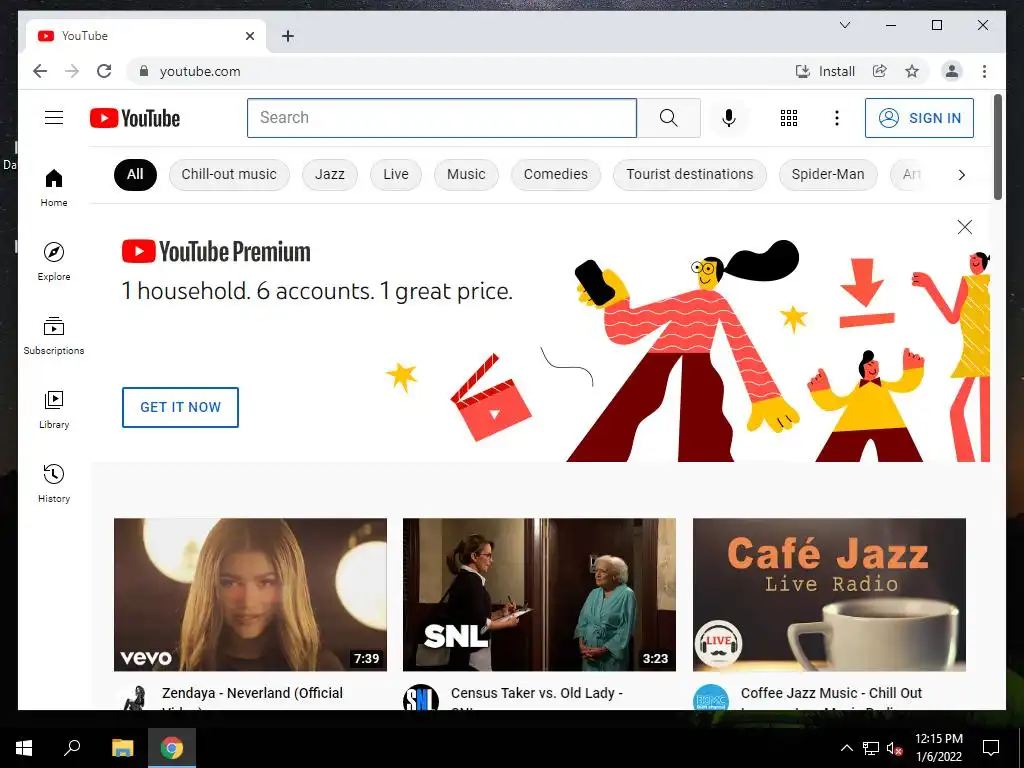Click Coffee Jazz Music video title
The image size is (1024, 768).
(x=831, y=697)
